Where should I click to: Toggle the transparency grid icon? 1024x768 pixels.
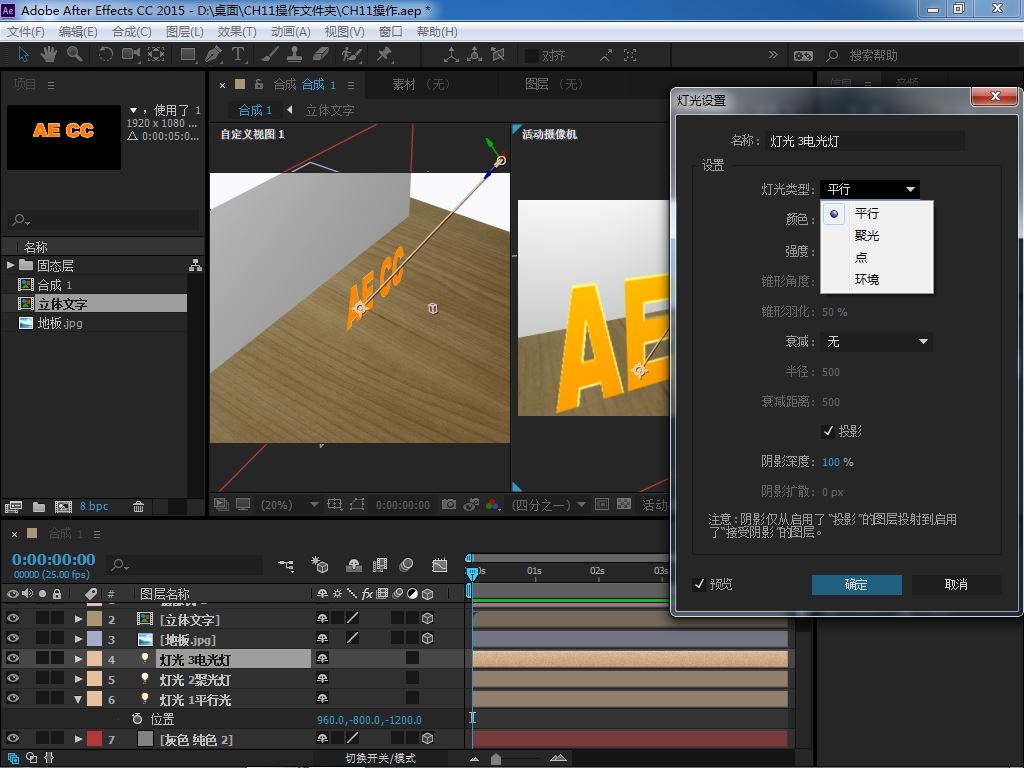pyautogui.click(x=624, y=504)
